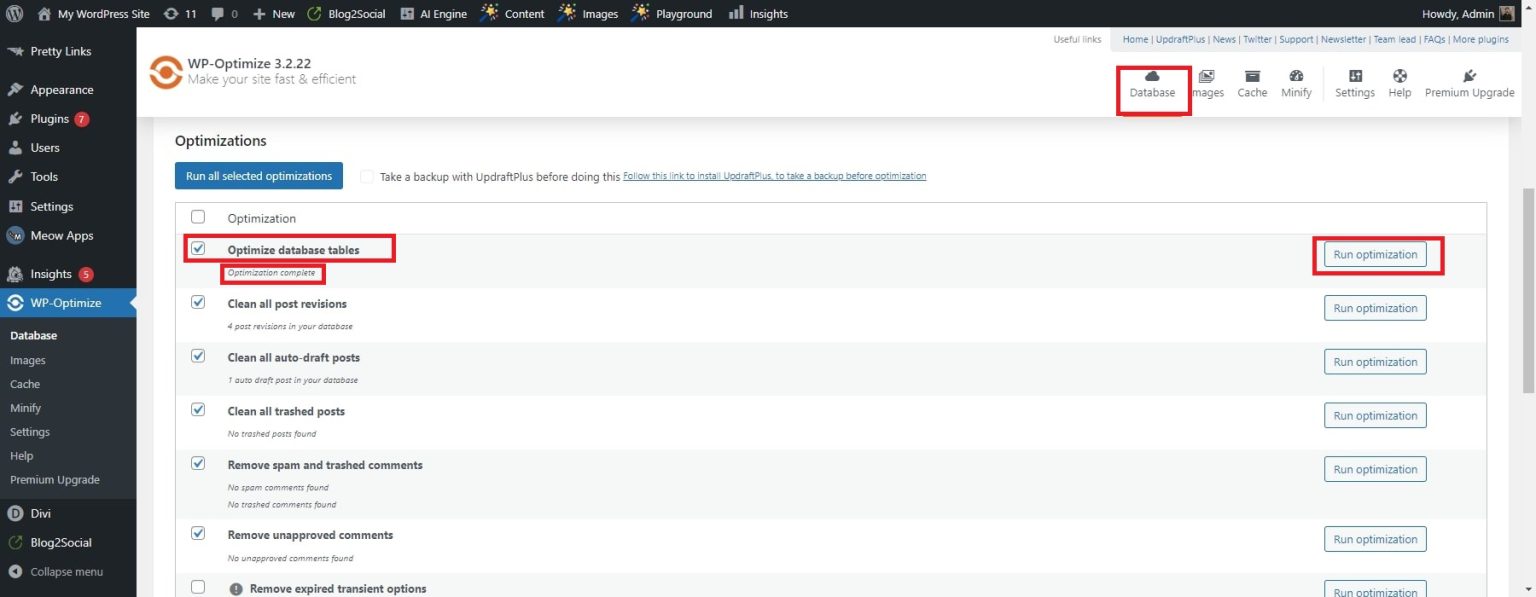Enable the Remove expired transient options checkbox

click(198, 585)
